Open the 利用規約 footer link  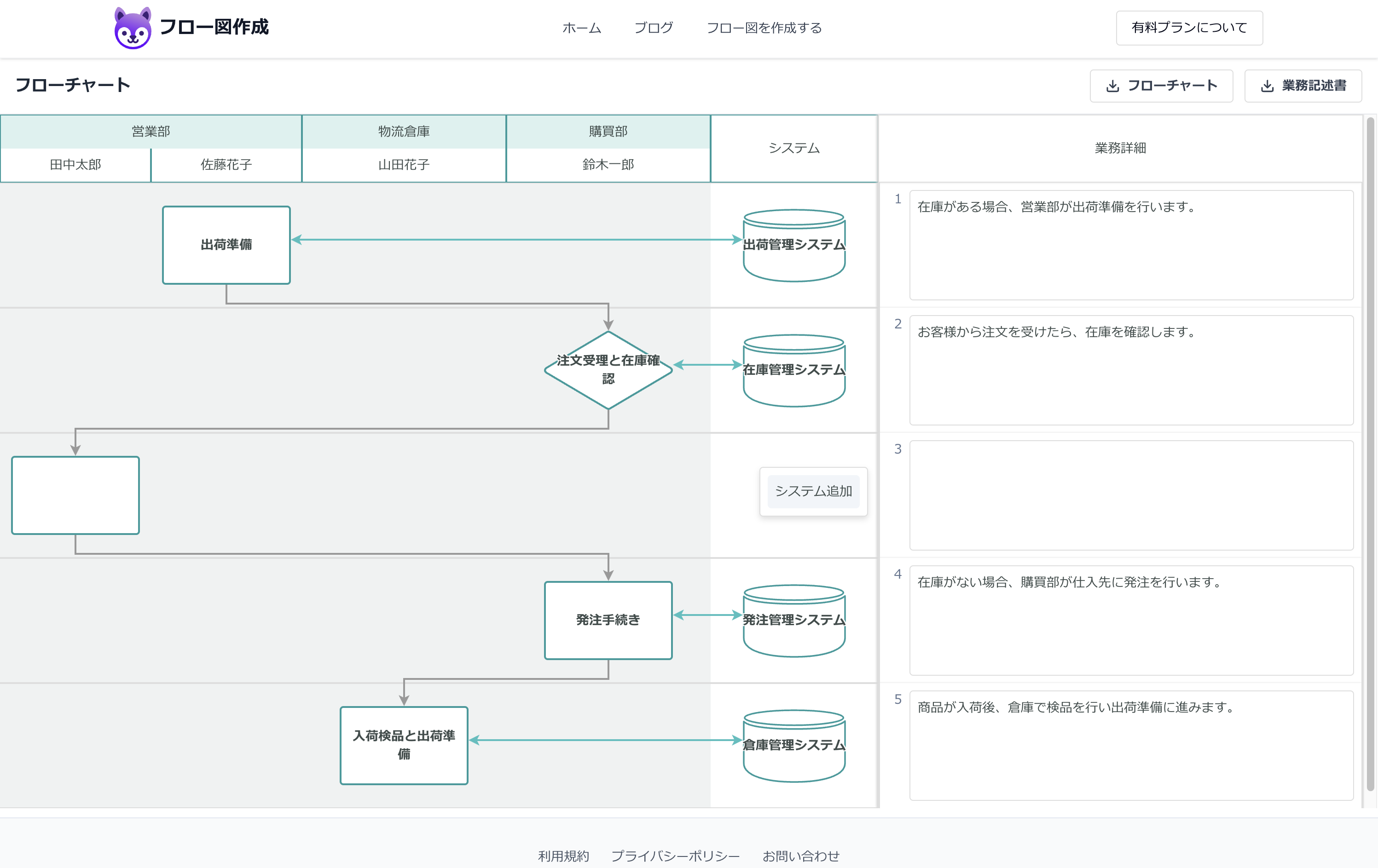coord(563,856)
